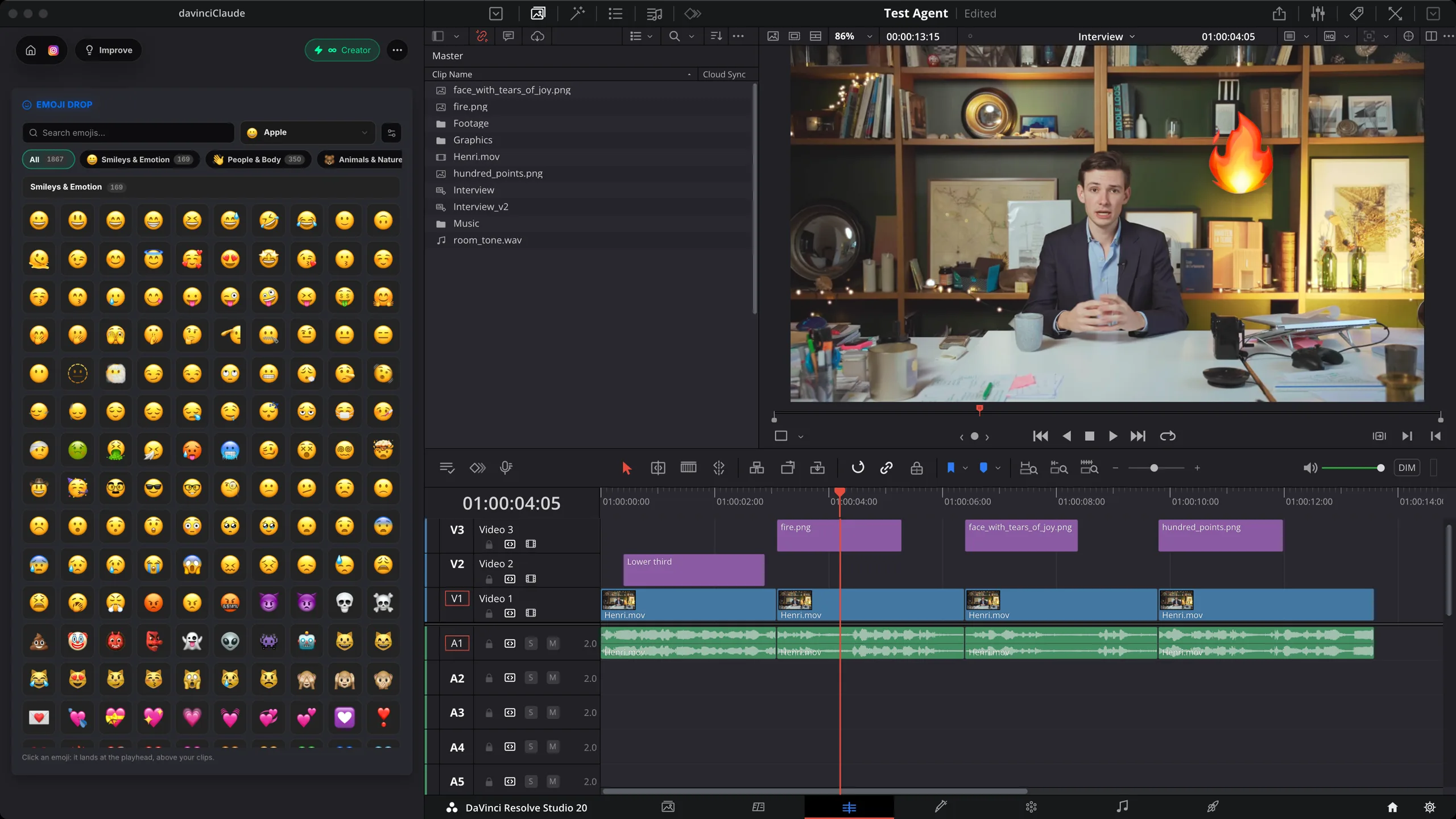1456x819 pixels.
Task: Open the Effects magic wand panel
Action: point(577,13)
